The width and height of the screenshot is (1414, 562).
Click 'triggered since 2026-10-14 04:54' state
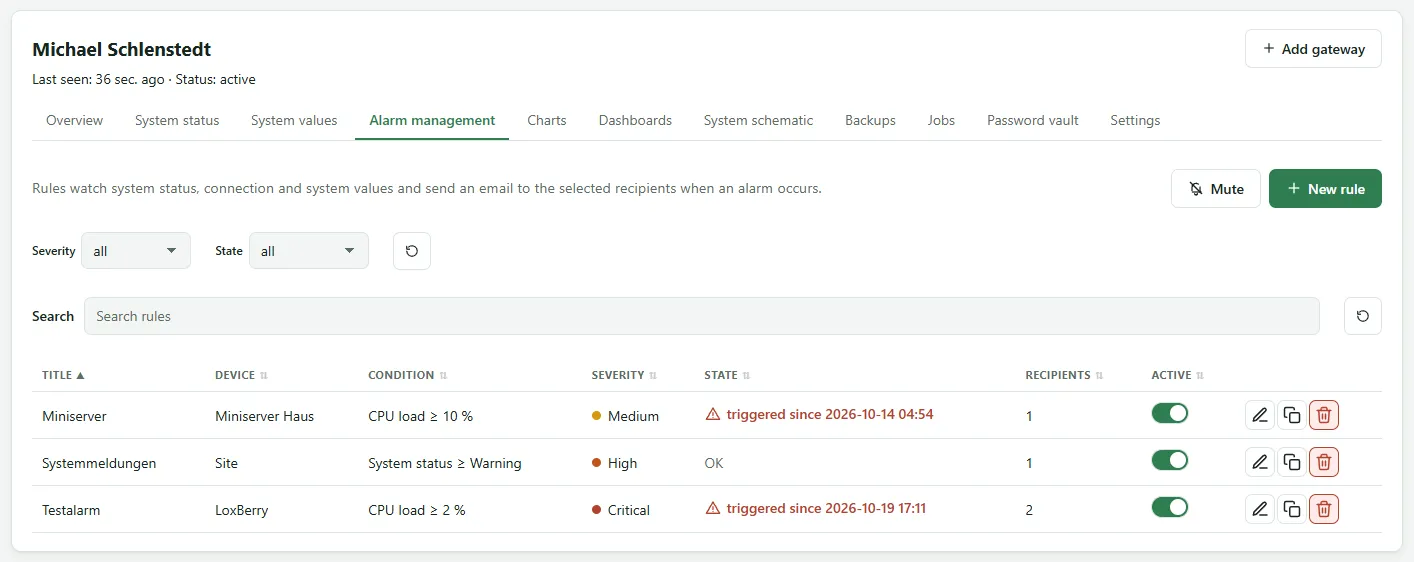(830, 414)
